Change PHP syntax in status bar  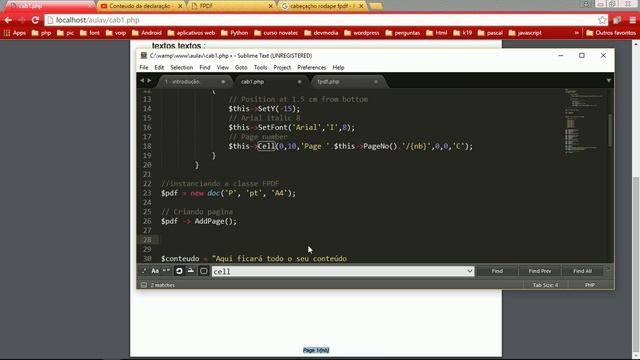click(589, 285)
